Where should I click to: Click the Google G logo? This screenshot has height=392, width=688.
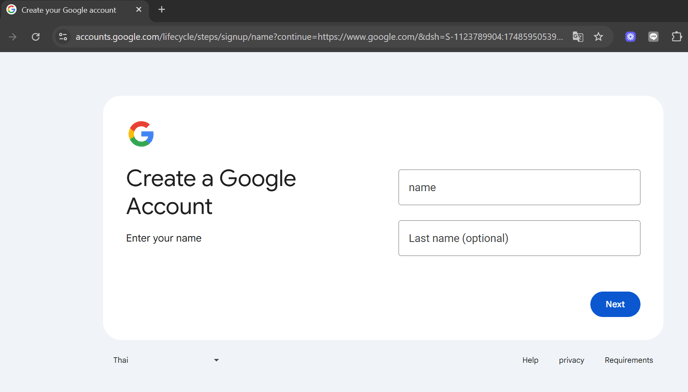tap(141, 134)
